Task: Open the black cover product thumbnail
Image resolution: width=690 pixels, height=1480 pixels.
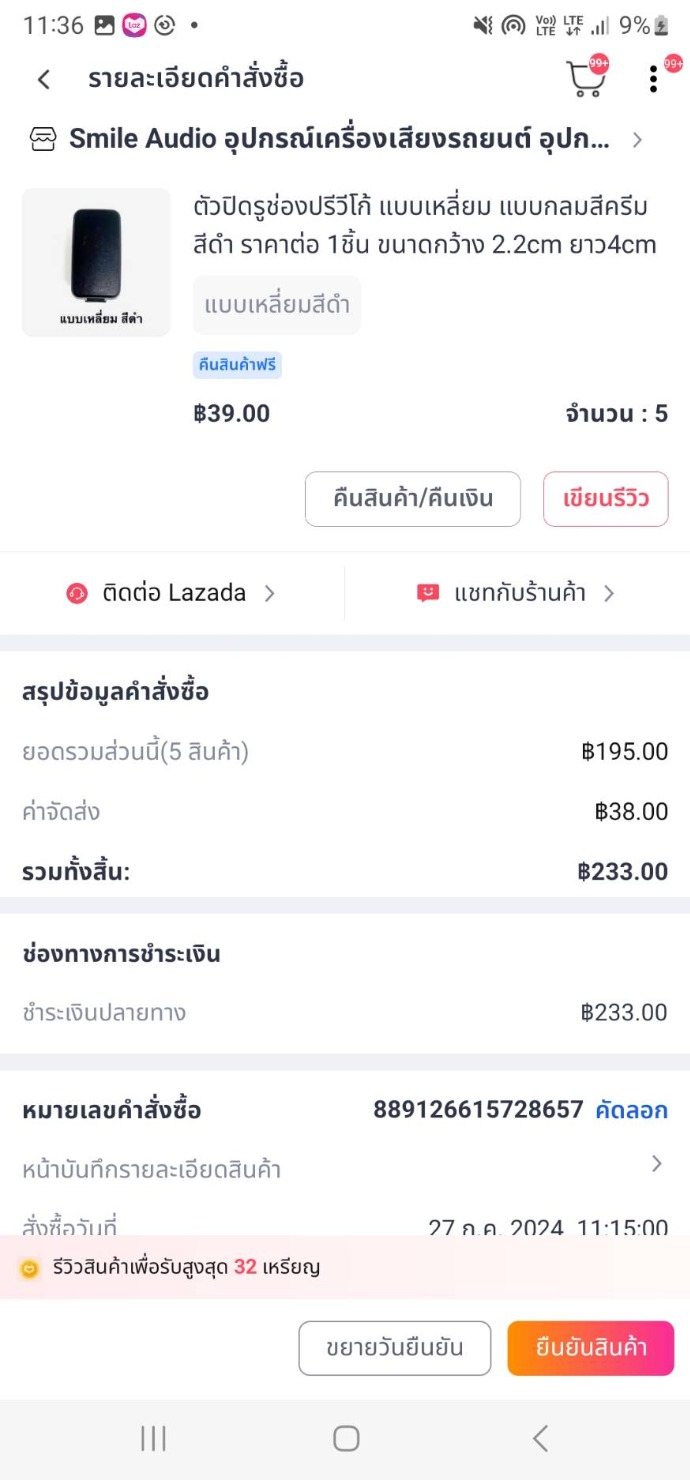Action: click(96, 262)
